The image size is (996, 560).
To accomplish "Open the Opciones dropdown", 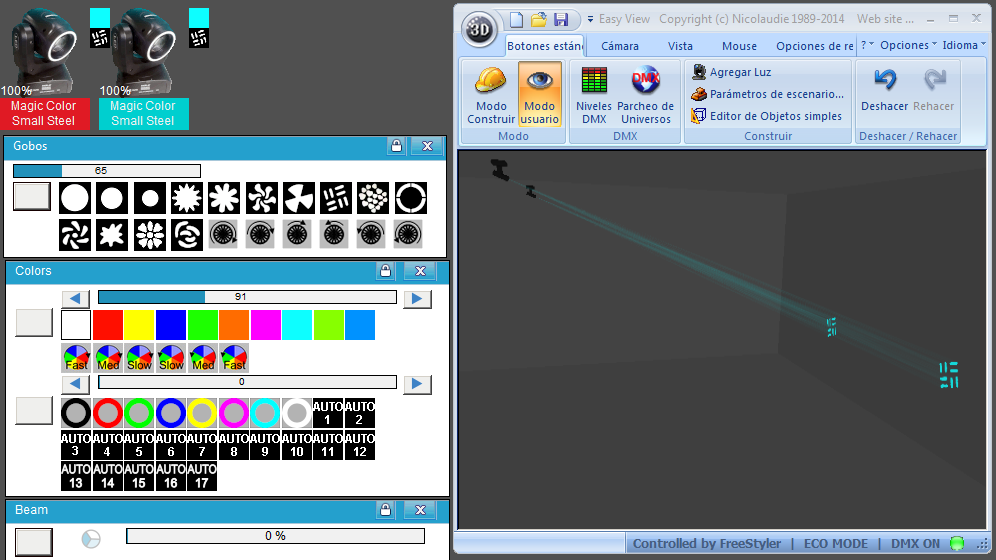I will pyautogui.click(x=908, y=45).
